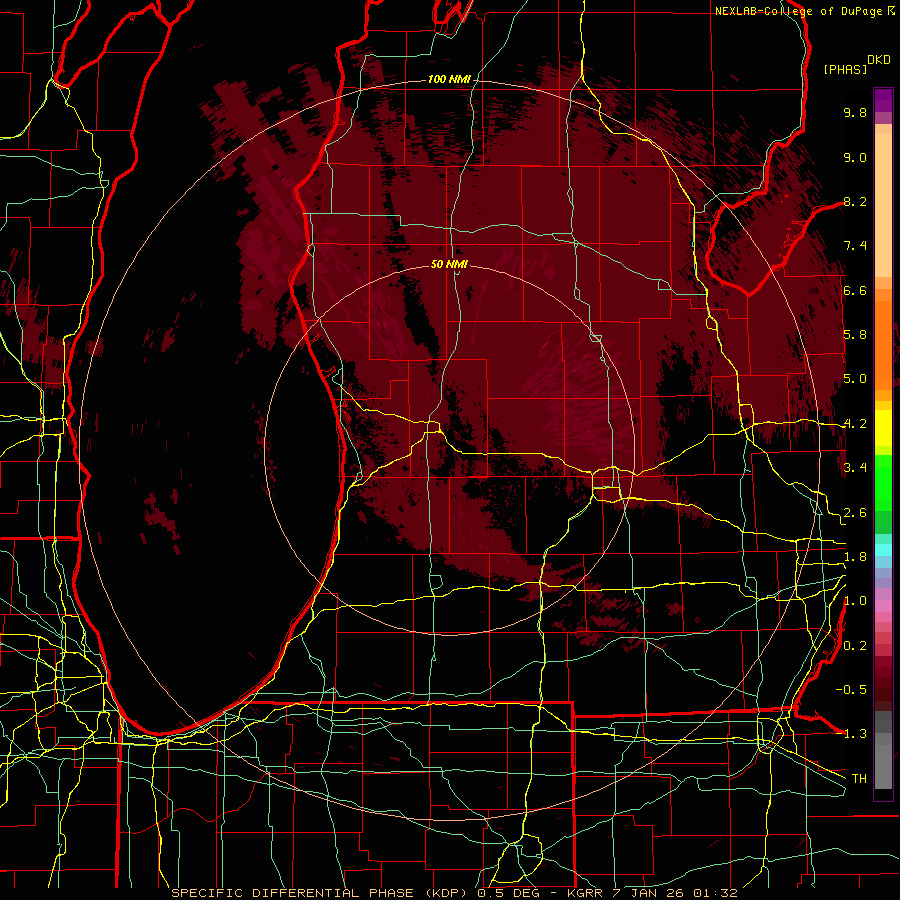Click the 3.4 legend value
The width and height of the screenshot is (900, 900).
click(855, 468)
